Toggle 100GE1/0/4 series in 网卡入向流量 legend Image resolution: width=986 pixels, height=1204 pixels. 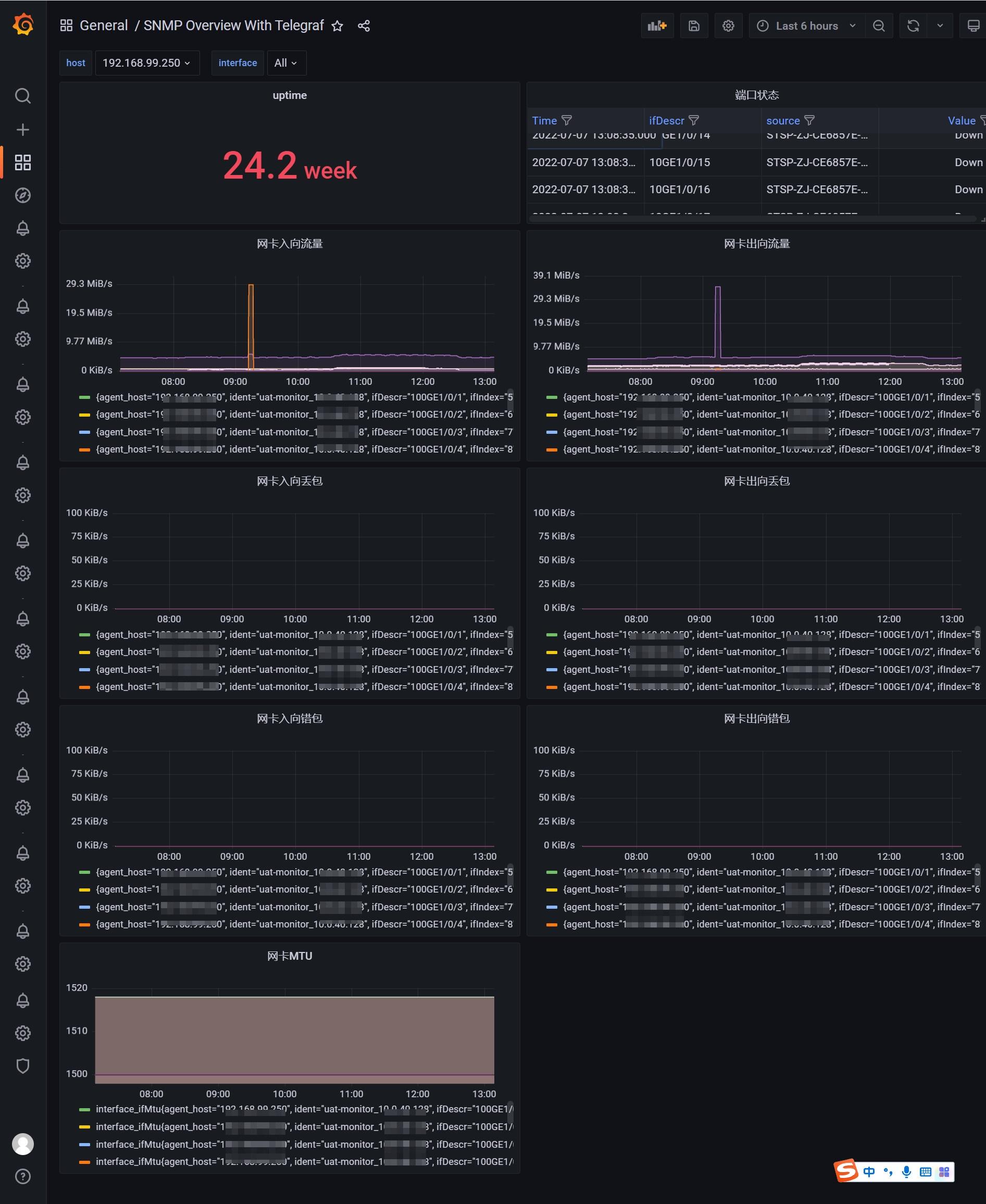coord(304,449)
